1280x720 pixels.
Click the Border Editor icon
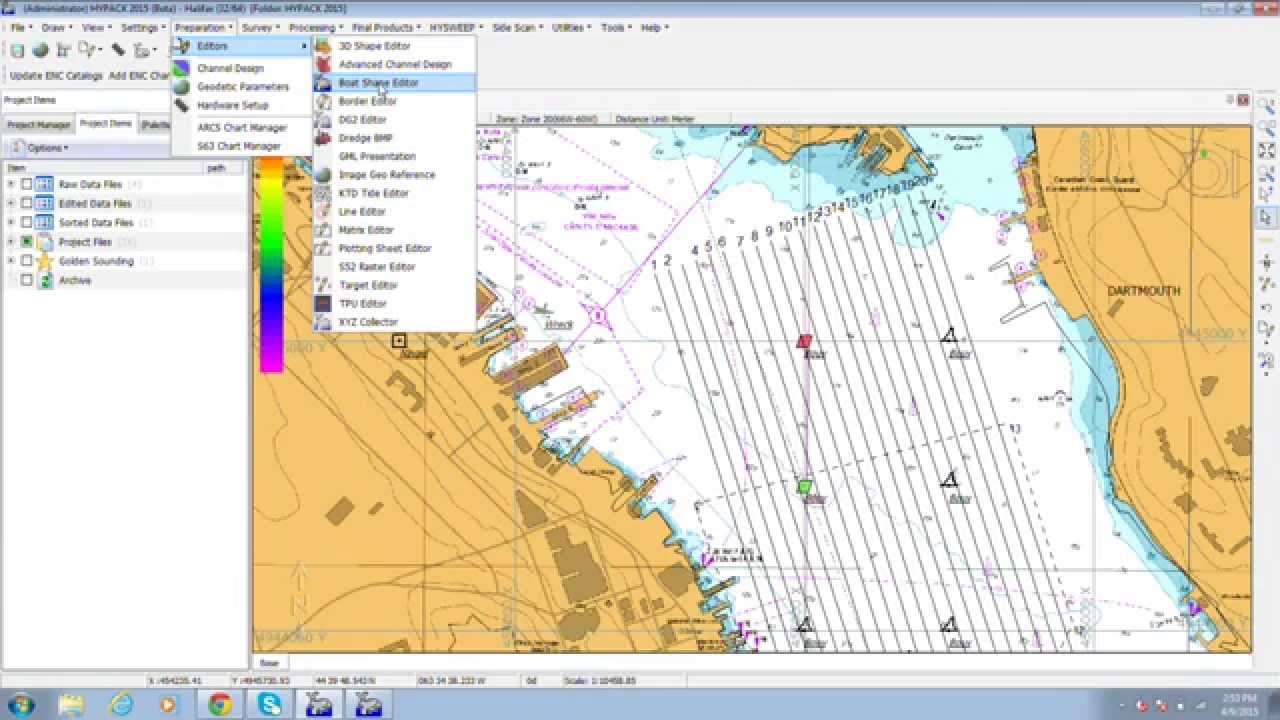[x=323, y=101]
